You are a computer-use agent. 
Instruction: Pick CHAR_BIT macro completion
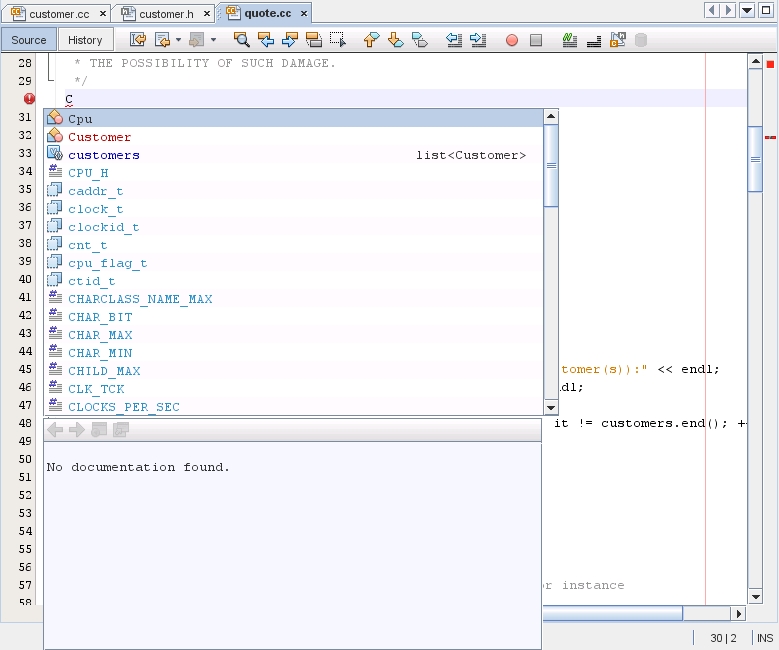[294, 317]
